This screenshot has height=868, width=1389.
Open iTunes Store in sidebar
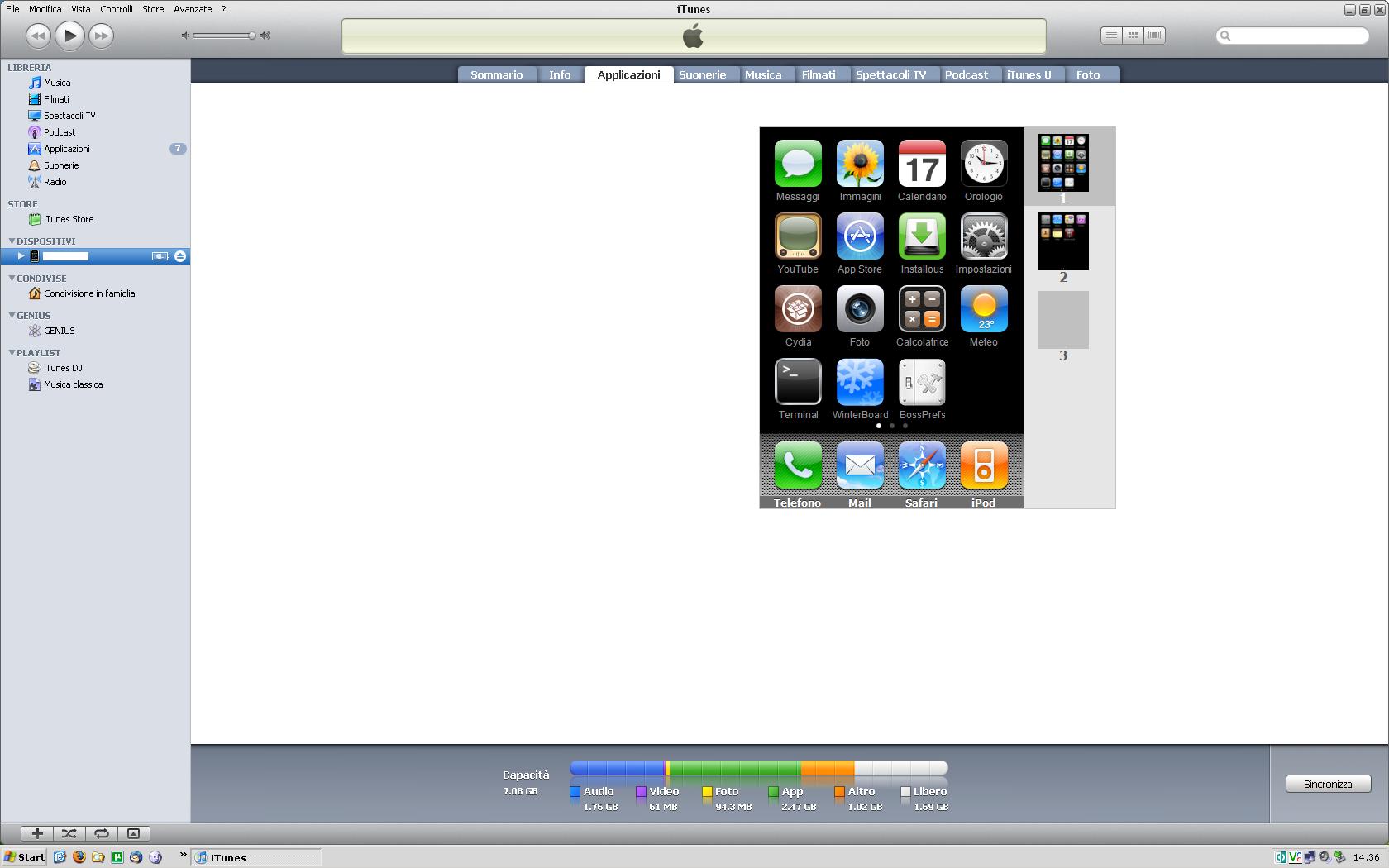pyautogui.click(x=69, y=219)
